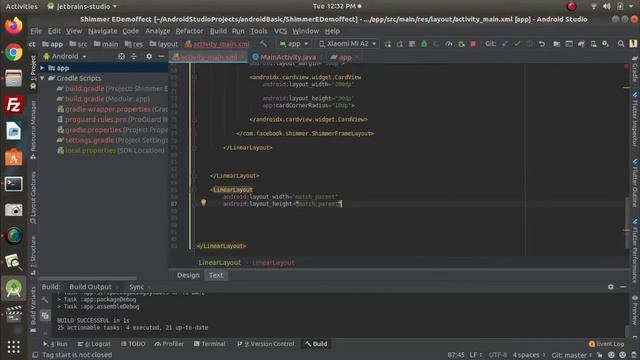640x360 pixels.
Task: Click the Apply Changes icon next to Run
Action: tap(400, 44)
